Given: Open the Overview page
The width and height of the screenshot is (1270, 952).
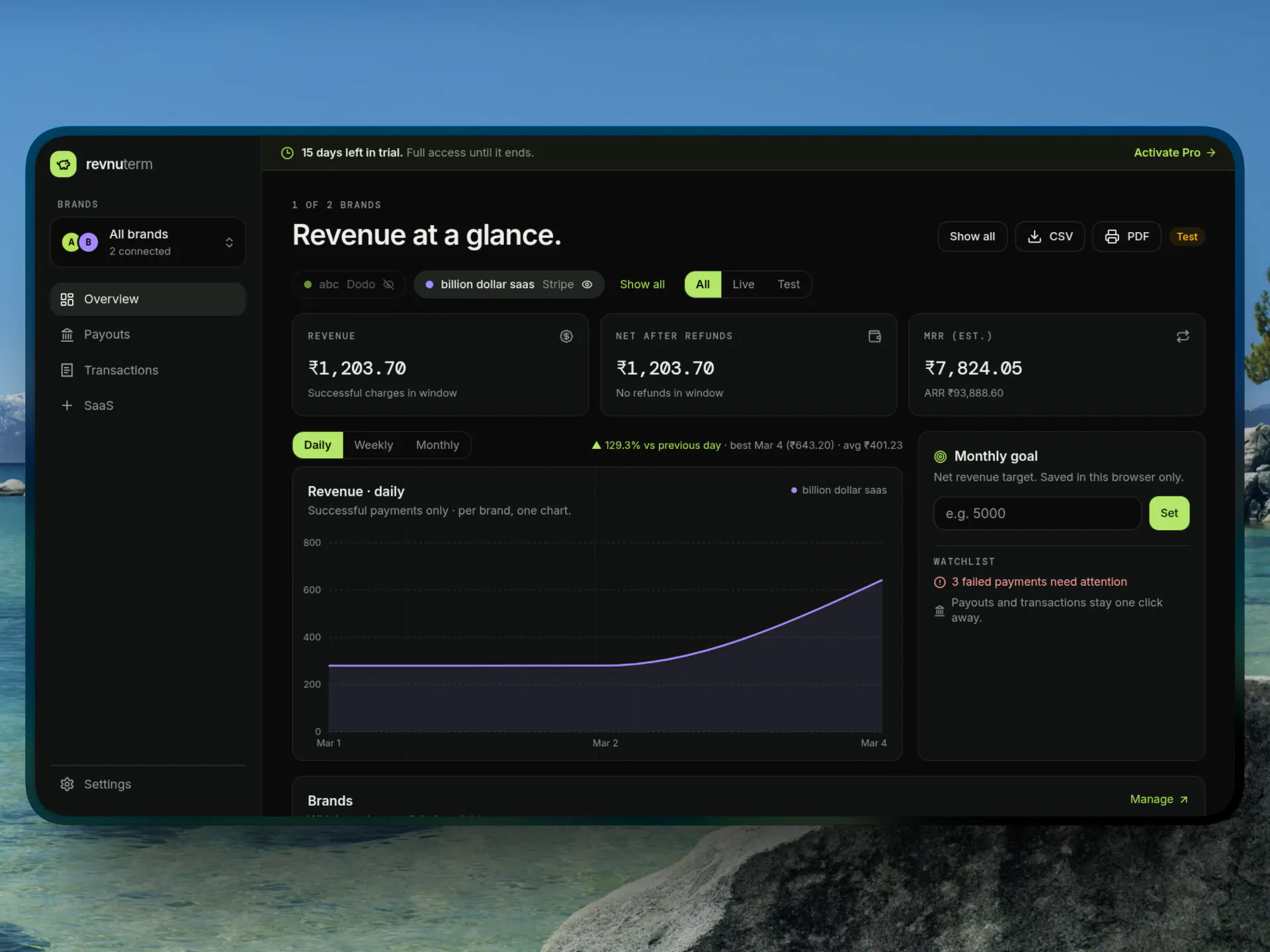Looking at the screenshot, I should pos(148,299).
